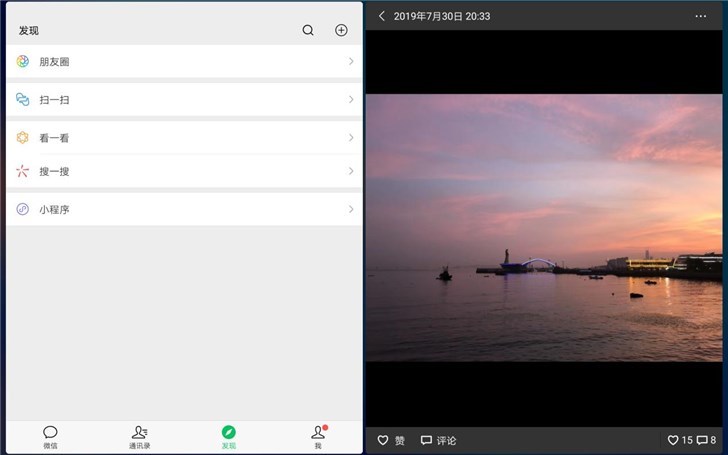
Task: Switch to the 微信 chats tab
Action: [x=50, y=437]
